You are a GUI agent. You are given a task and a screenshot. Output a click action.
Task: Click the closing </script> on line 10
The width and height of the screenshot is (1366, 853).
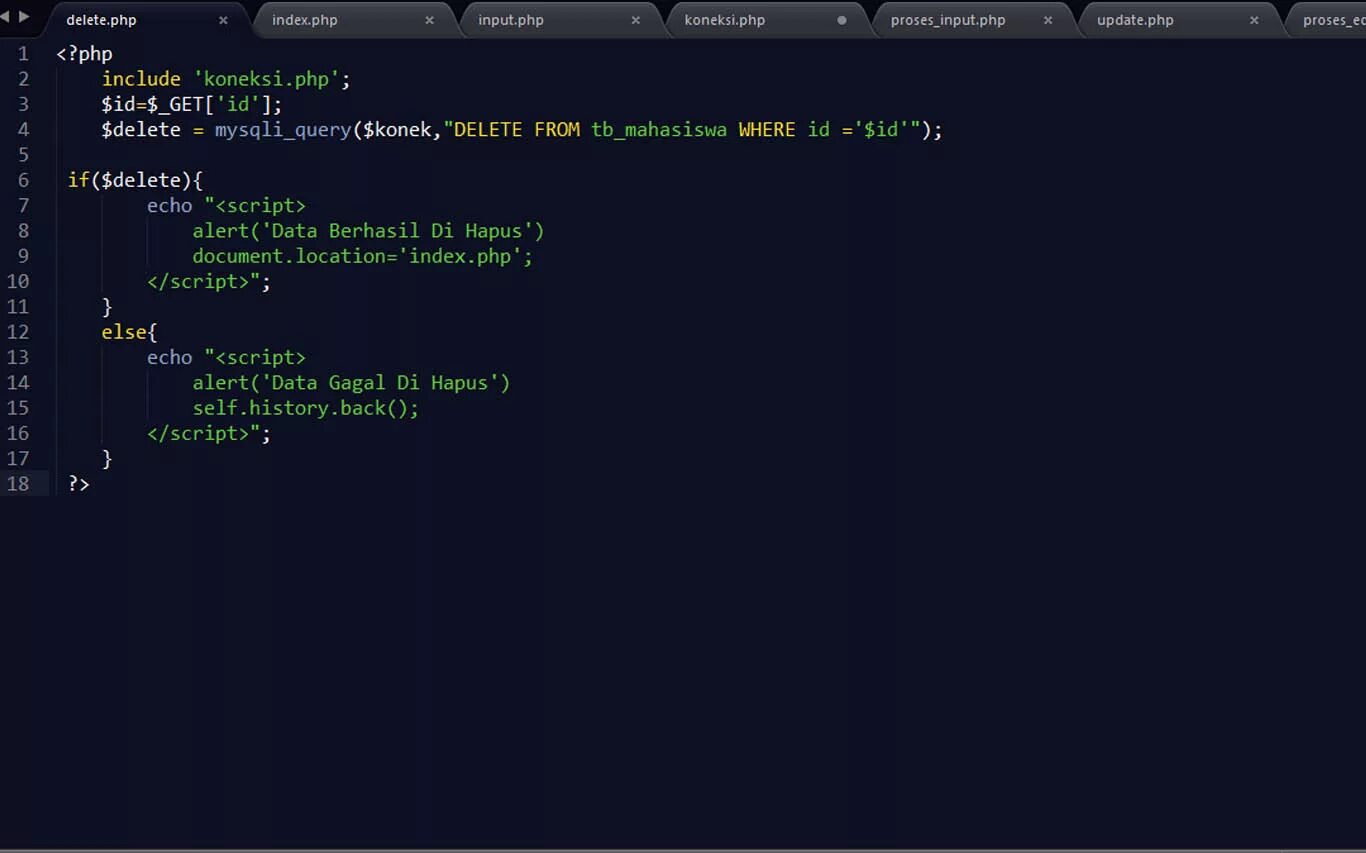pyautogui.click(x=198, y=282)
